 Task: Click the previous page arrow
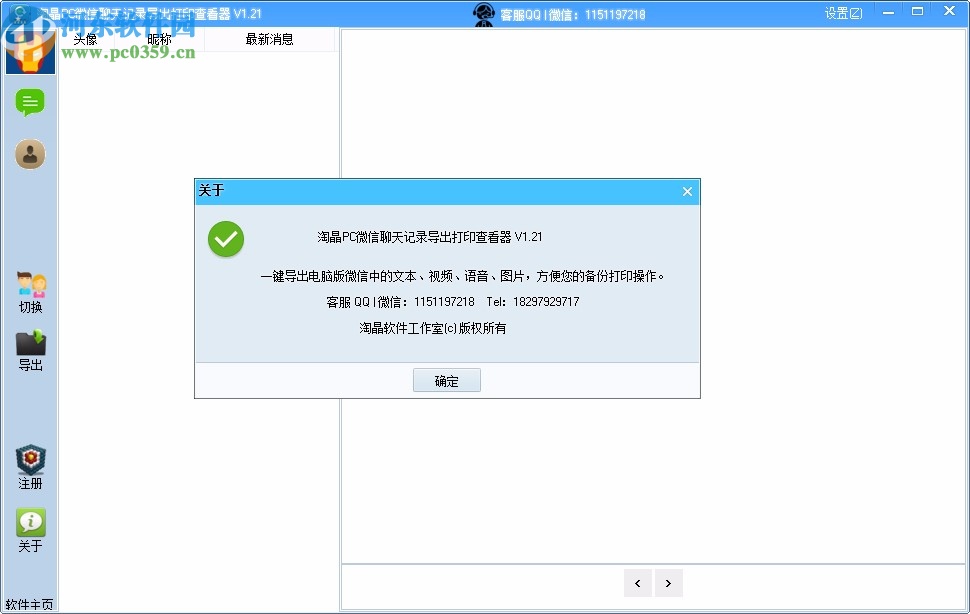(x=638, y=583)
